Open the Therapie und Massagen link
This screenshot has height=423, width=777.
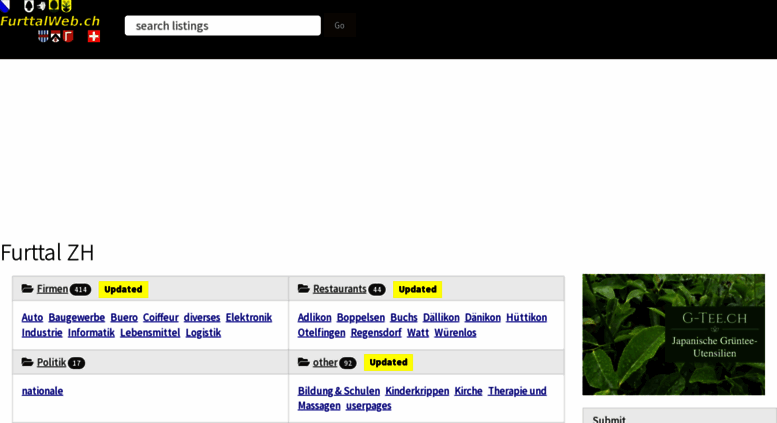(517, 391)
